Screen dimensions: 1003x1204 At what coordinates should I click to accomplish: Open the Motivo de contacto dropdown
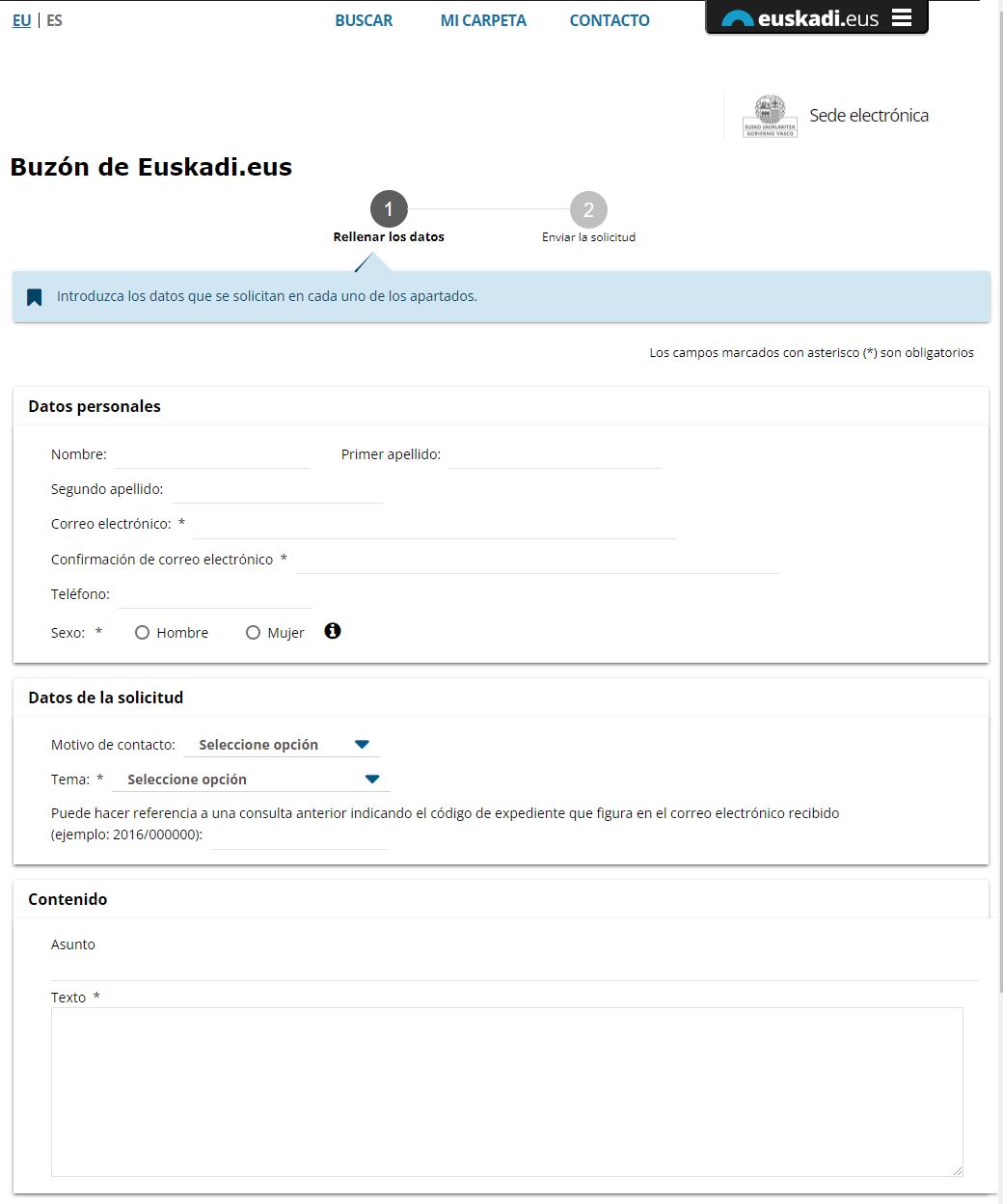282,745
